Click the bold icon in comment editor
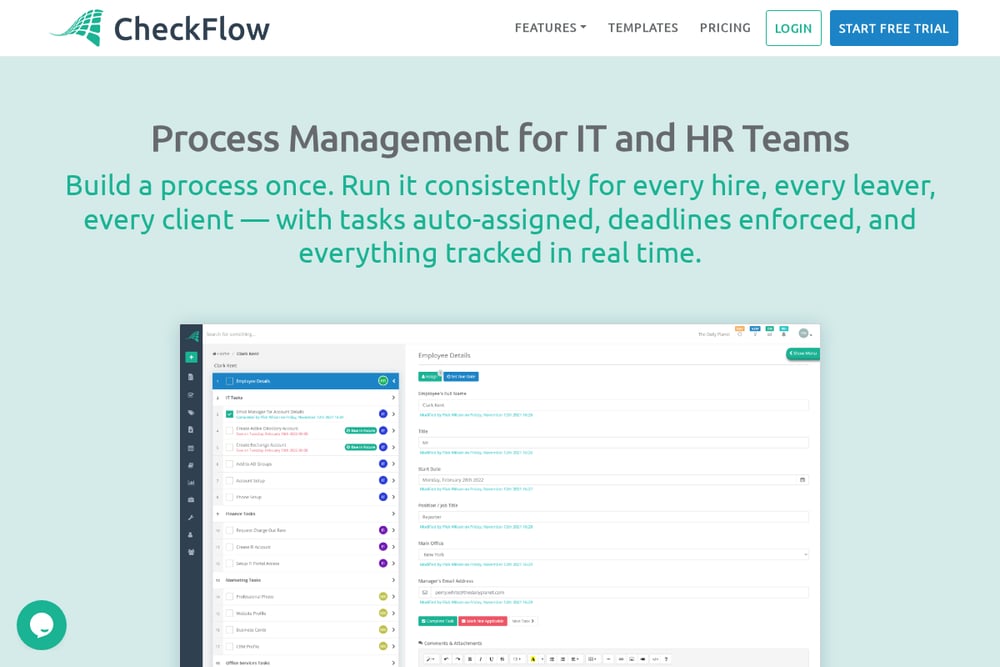The width and height of the screenshot is (1000, 667). click(x=470, y=659)
